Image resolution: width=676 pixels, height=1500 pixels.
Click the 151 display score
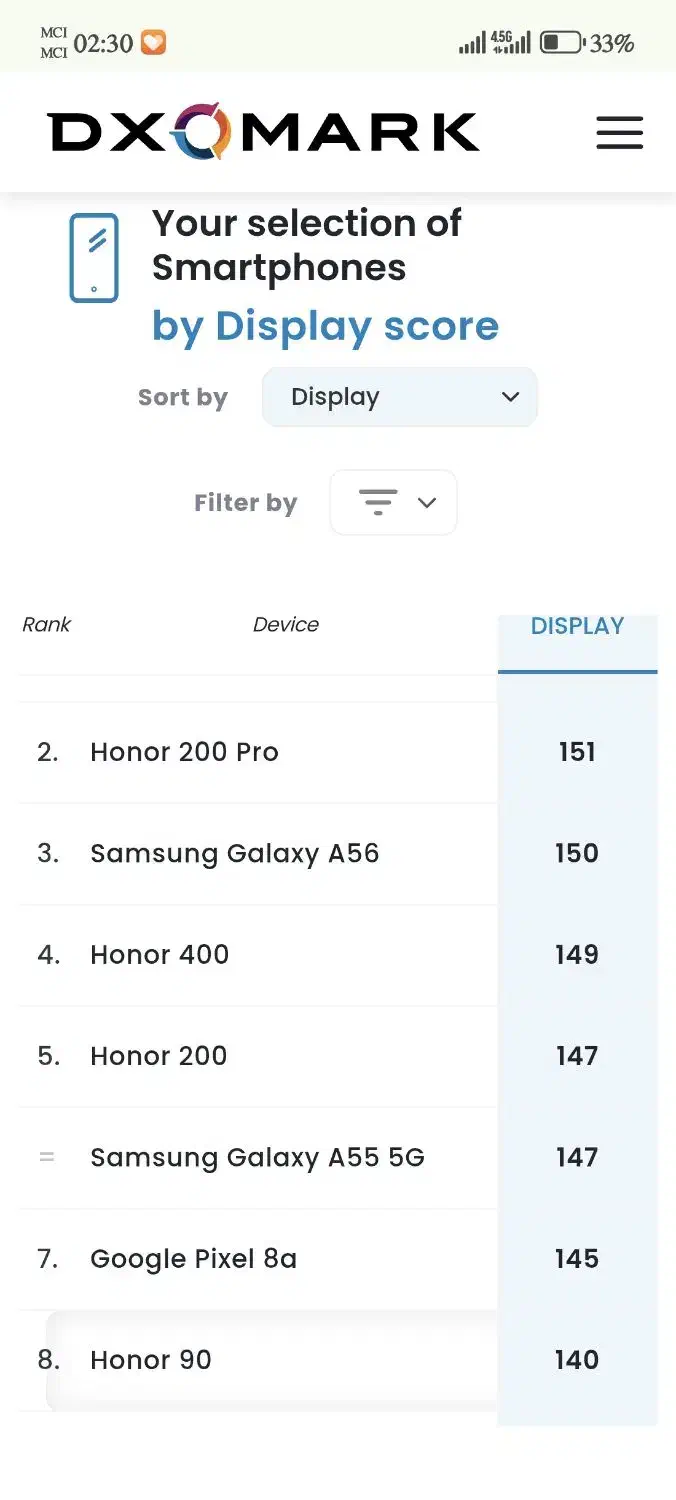pos(577,752)
